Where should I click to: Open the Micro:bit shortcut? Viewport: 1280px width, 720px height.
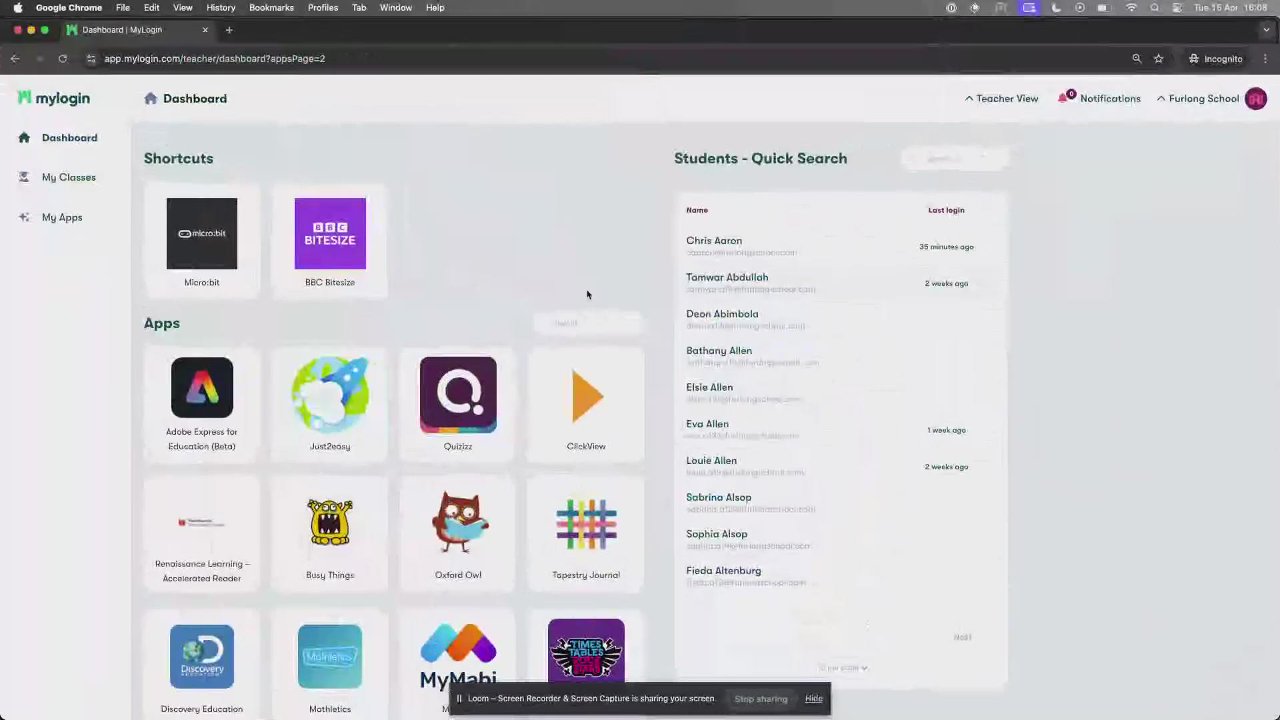pos(202,242)
